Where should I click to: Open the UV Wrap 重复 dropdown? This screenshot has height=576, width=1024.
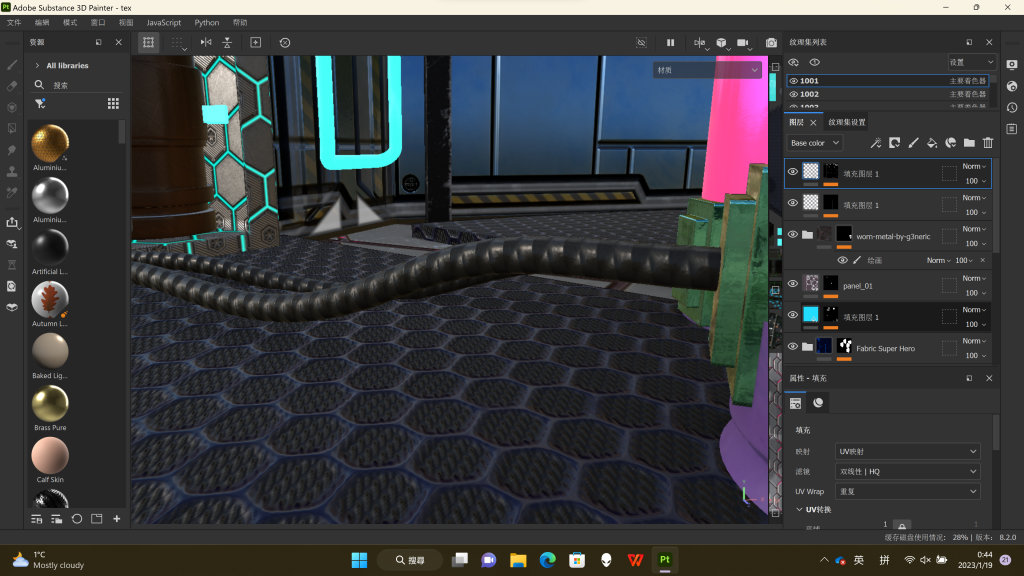point(908,492)
